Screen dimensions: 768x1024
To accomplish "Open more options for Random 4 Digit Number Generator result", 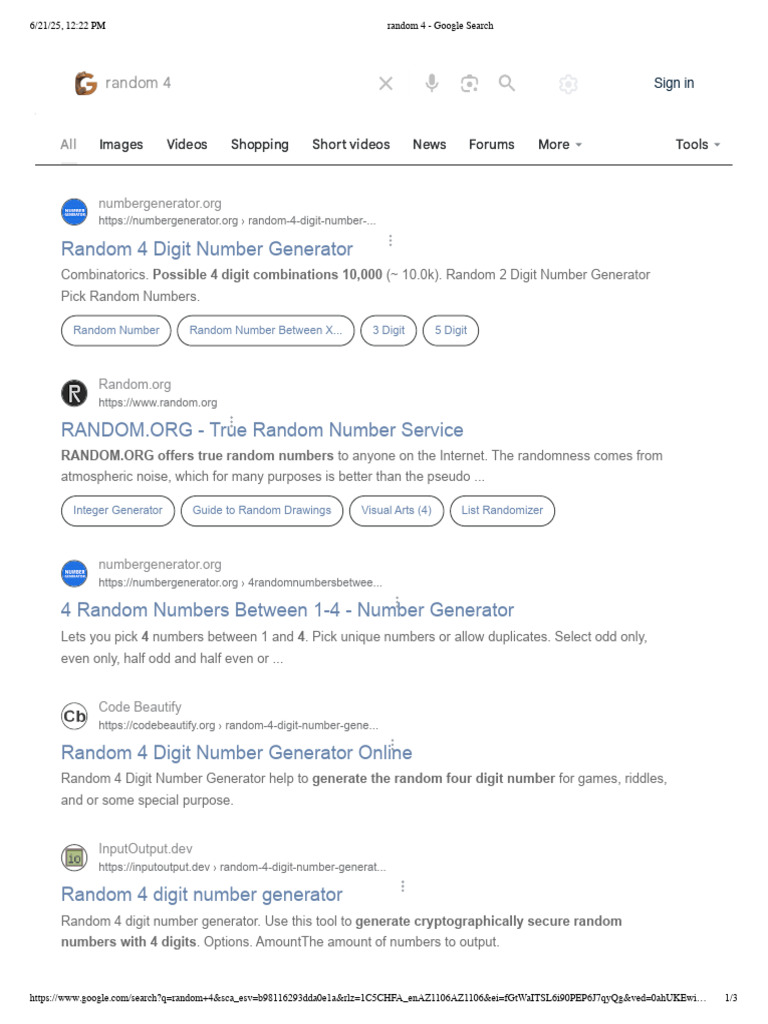I will [390, 241].
